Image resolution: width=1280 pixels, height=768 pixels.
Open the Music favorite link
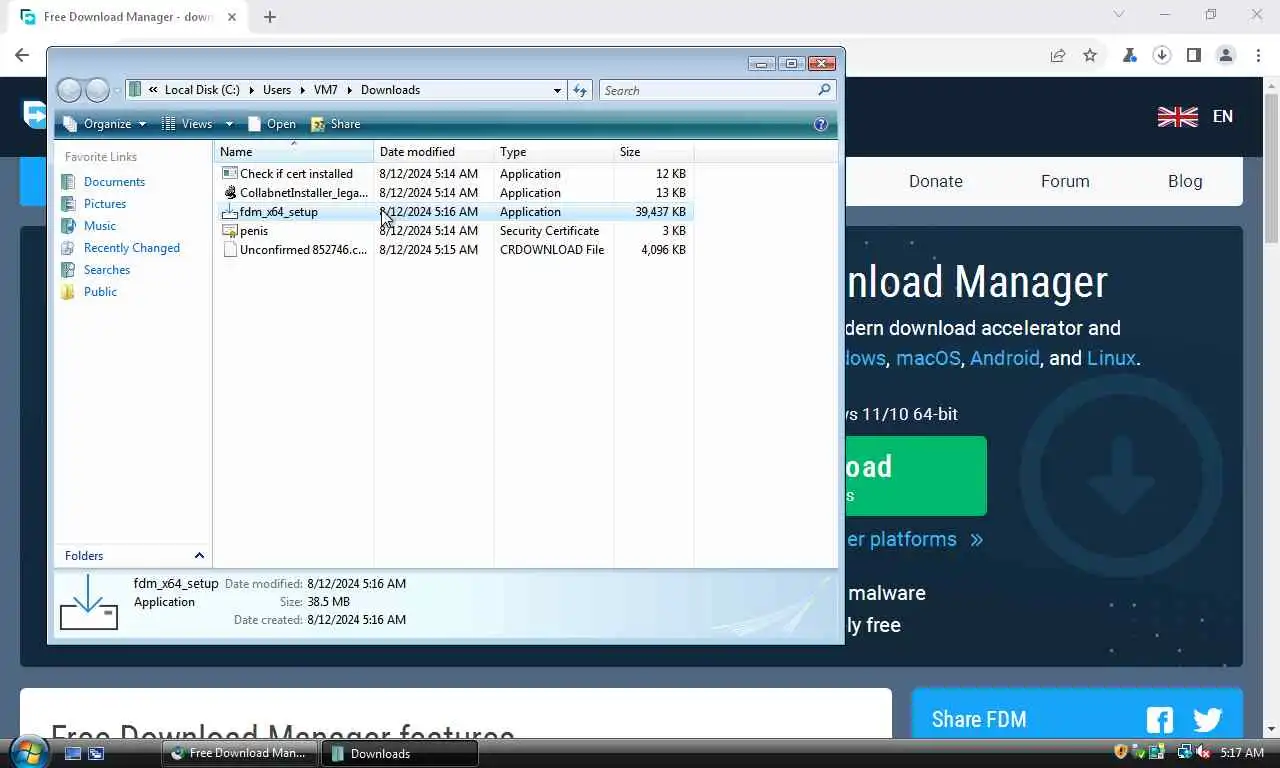point(99,226)
